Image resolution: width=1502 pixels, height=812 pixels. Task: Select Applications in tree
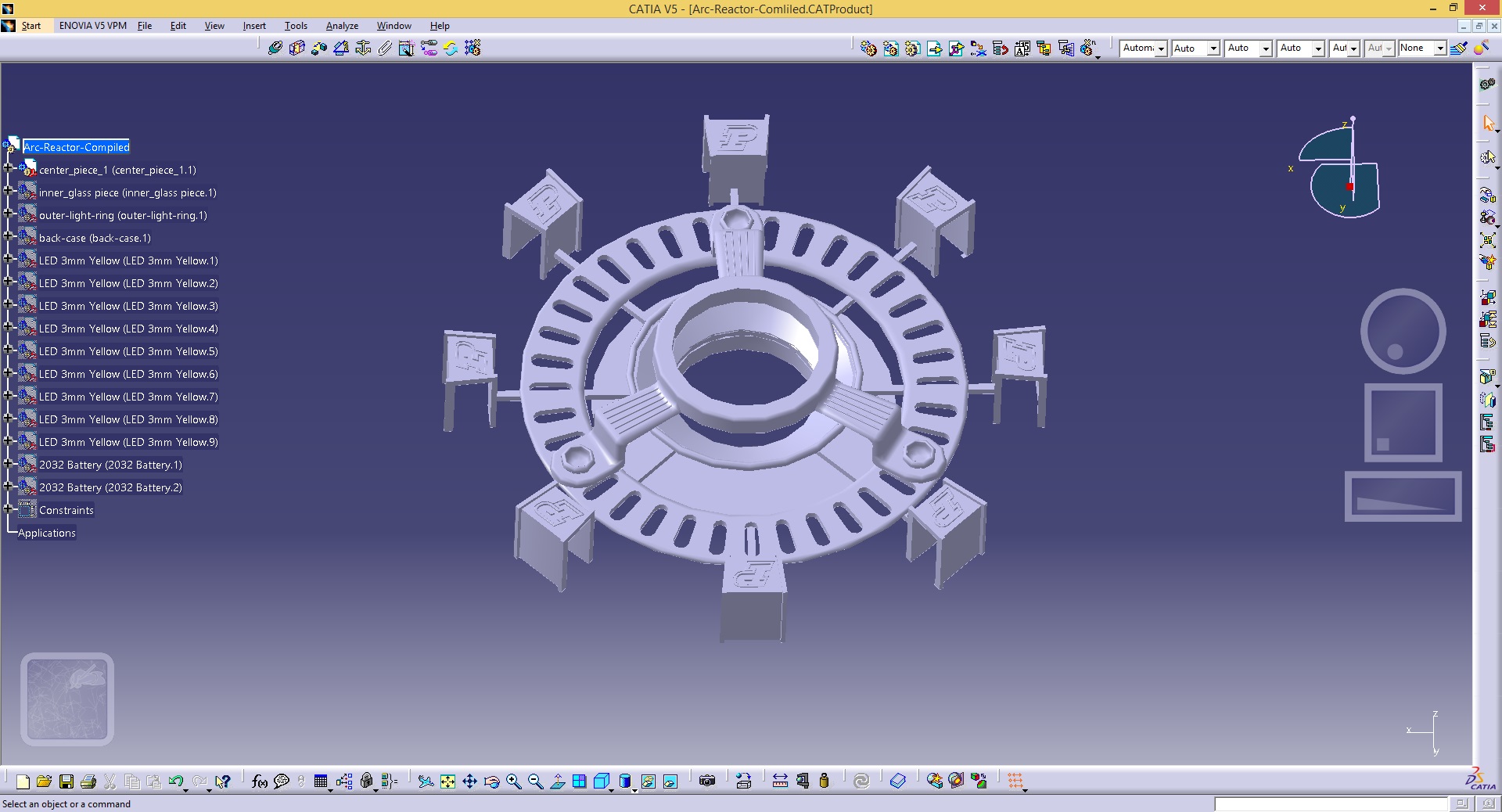(x=47, y=533)
